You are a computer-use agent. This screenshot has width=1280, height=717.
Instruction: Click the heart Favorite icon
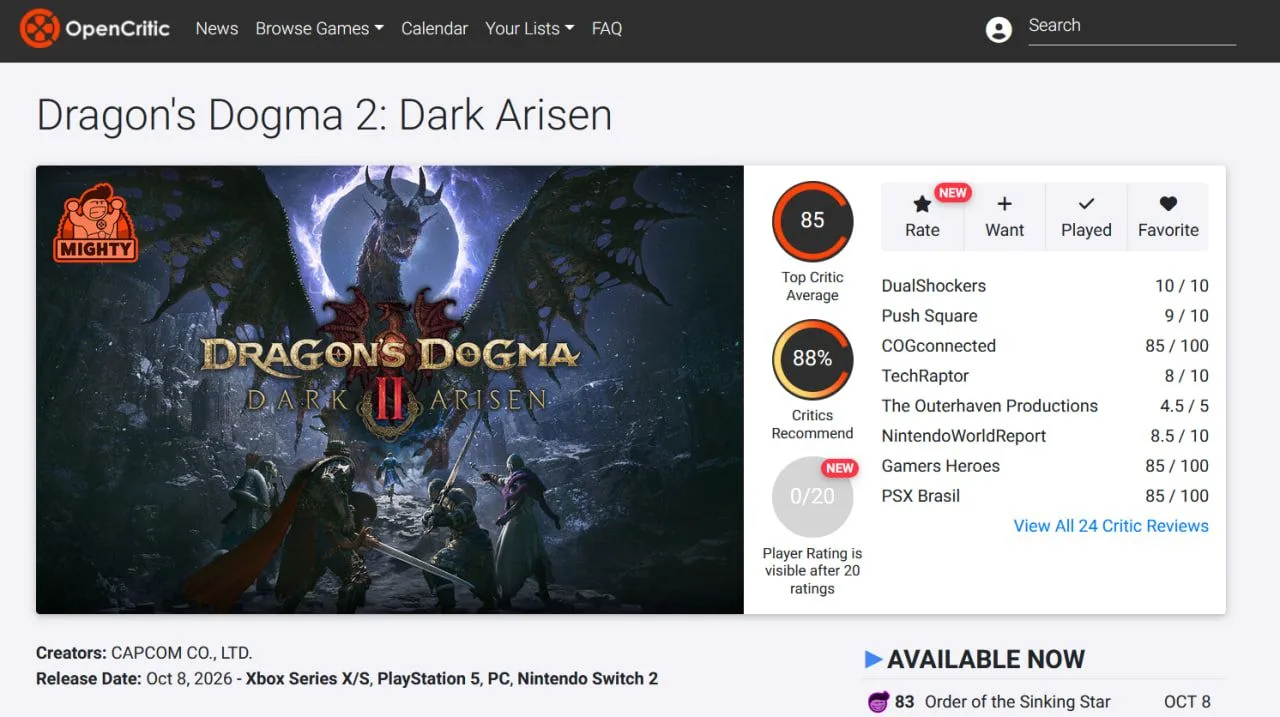(1168, 204)
